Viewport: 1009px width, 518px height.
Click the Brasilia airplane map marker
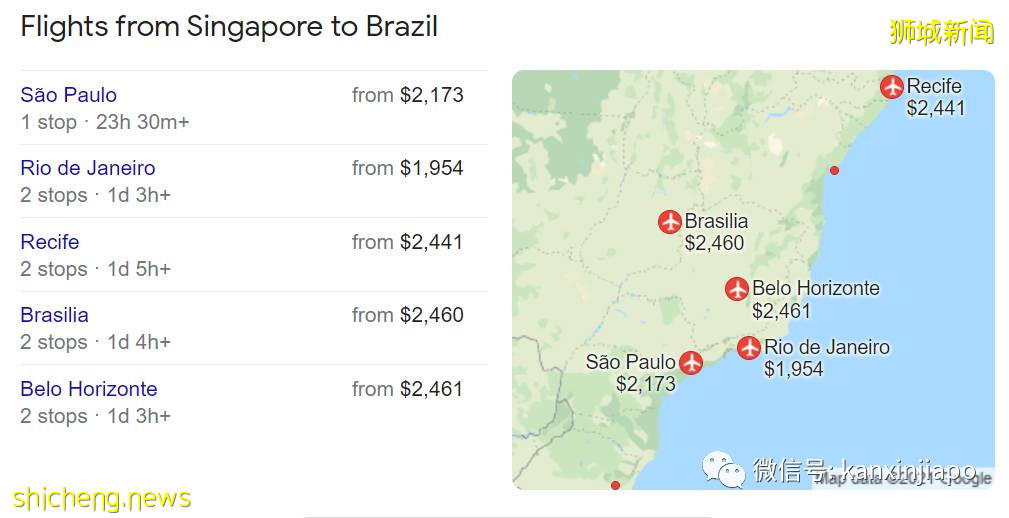[670, 222]
